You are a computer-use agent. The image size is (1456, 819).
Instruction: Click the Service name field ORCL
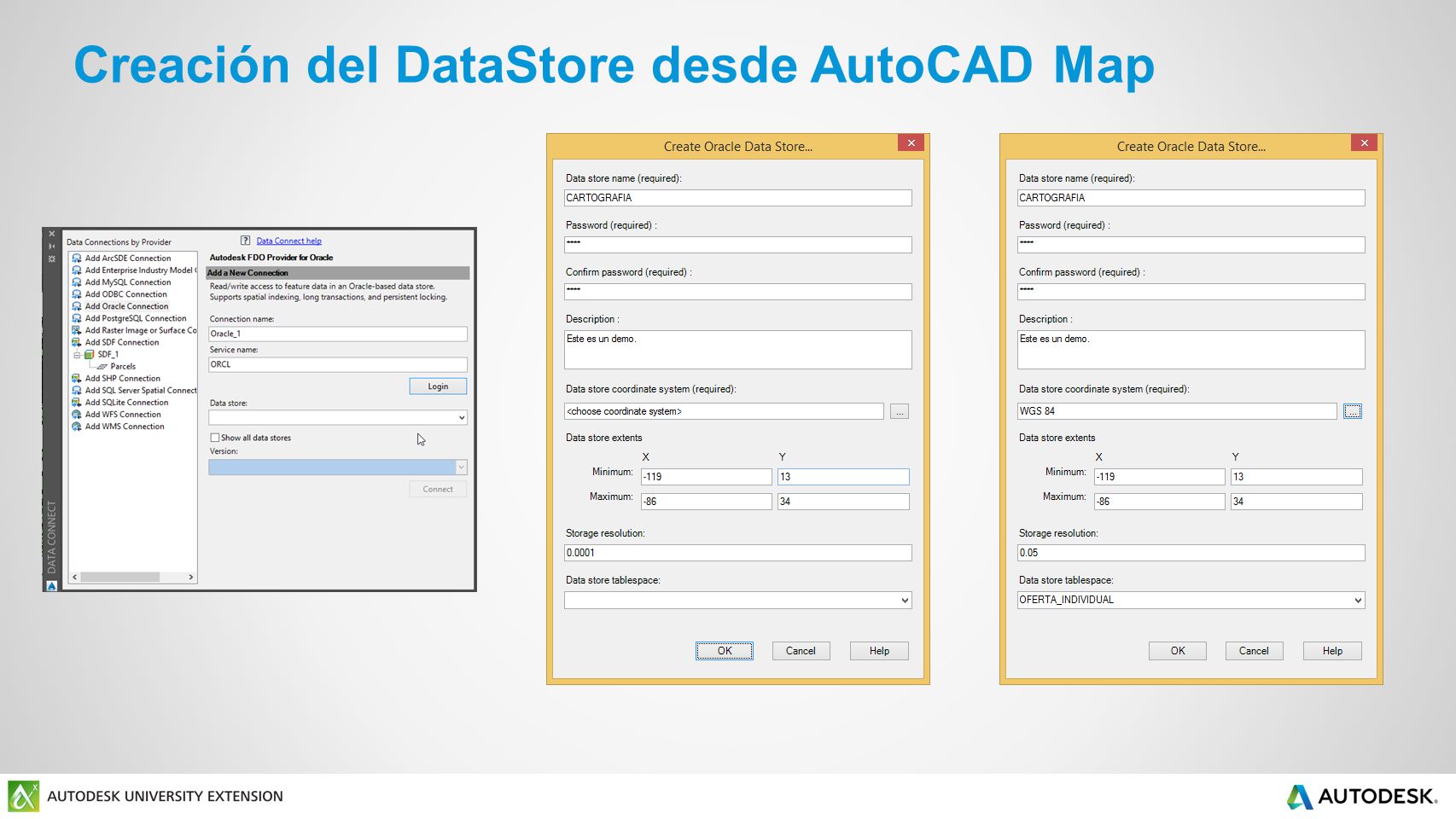(338, 364)
